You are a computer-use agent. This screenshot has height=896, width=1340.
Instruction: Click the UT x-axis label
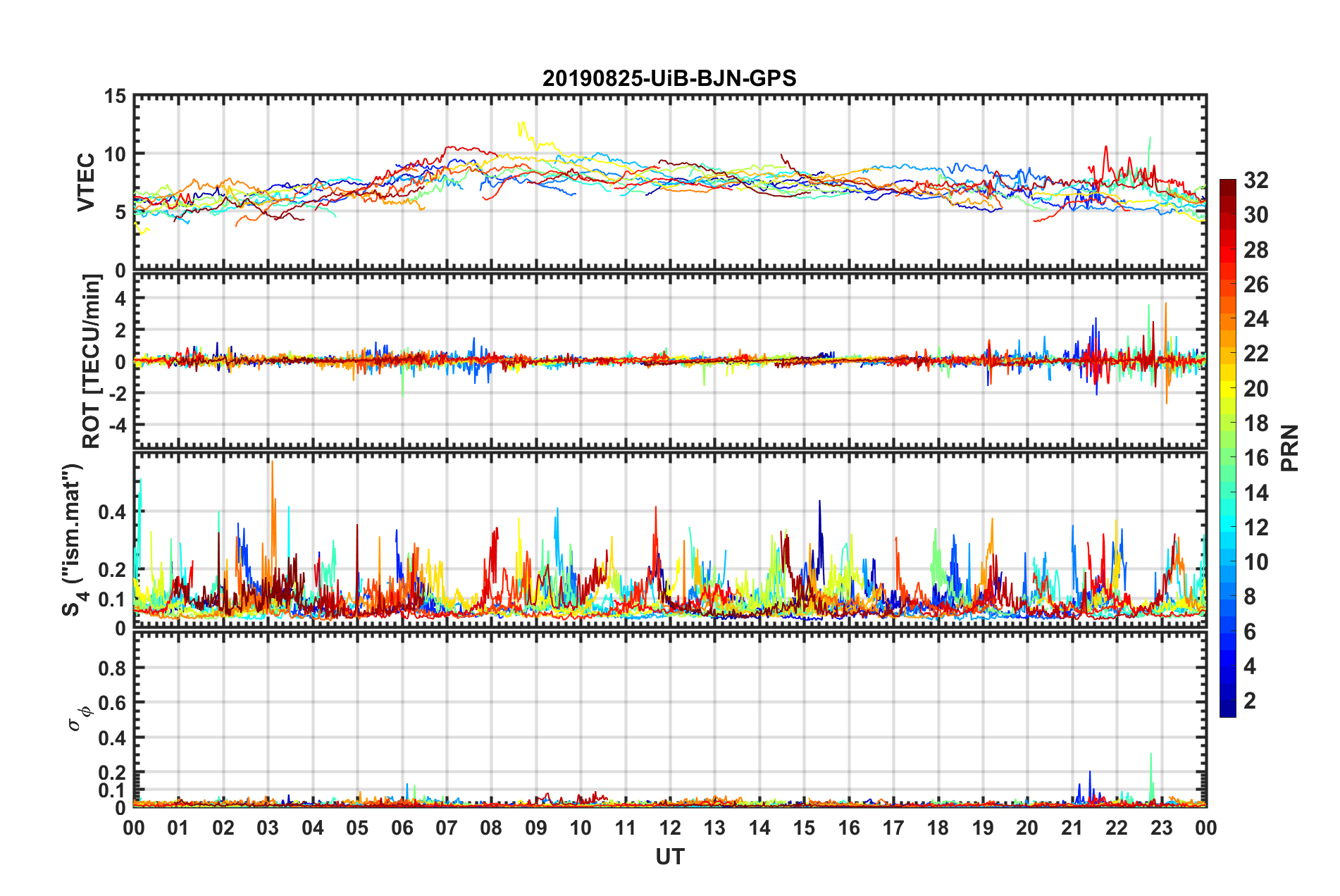tap(670, 857)
